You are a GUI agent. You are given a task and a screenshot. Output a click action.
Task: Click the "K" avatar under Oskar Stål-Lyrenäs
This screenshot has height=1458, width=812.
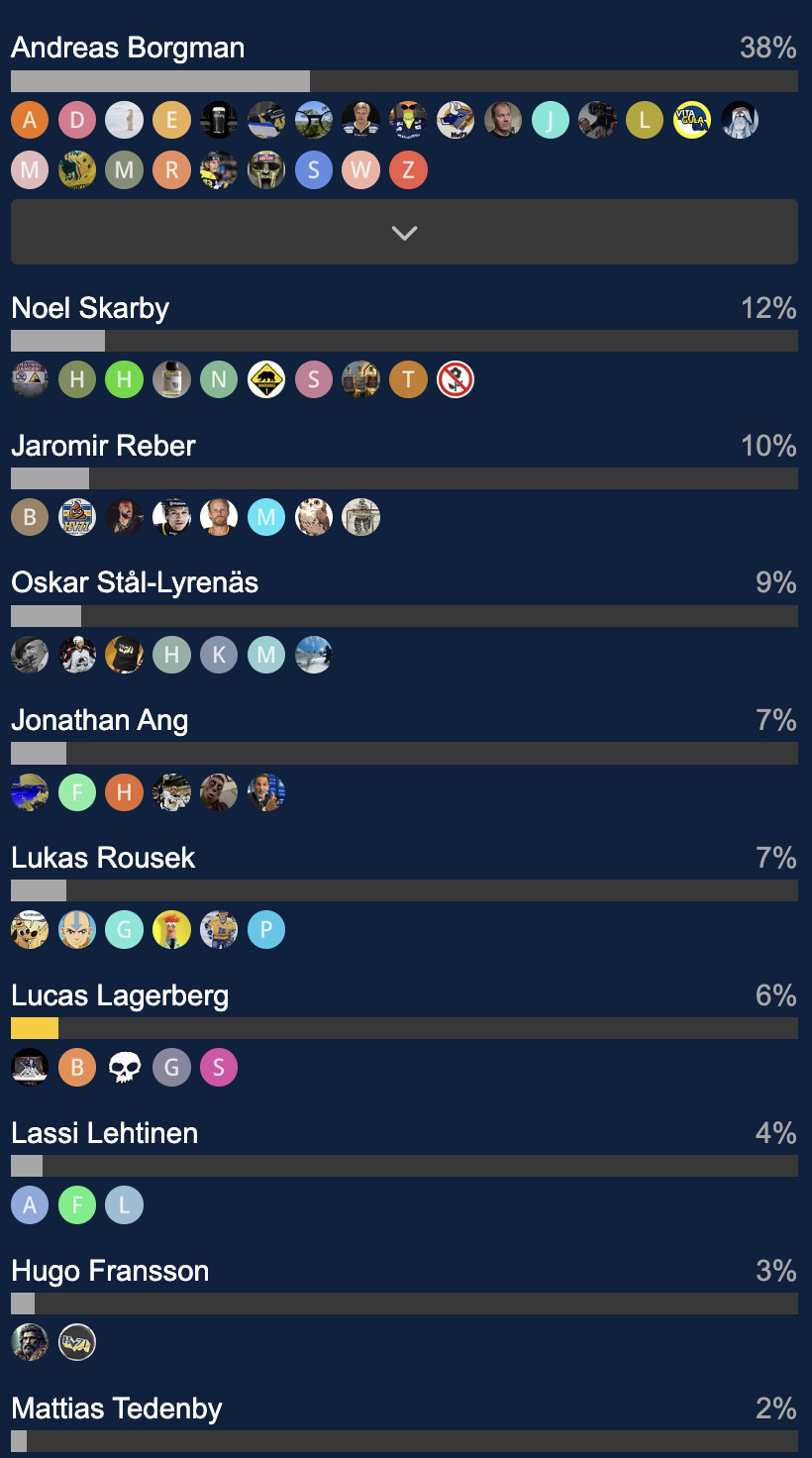tap(219, 655)
